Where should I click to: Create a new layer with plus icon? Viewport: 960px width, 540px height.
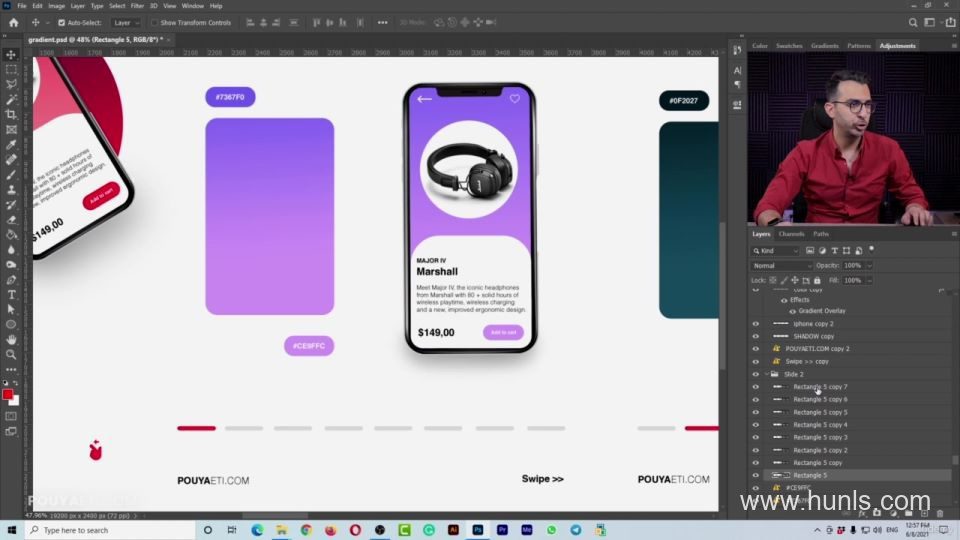pos(924,514)
